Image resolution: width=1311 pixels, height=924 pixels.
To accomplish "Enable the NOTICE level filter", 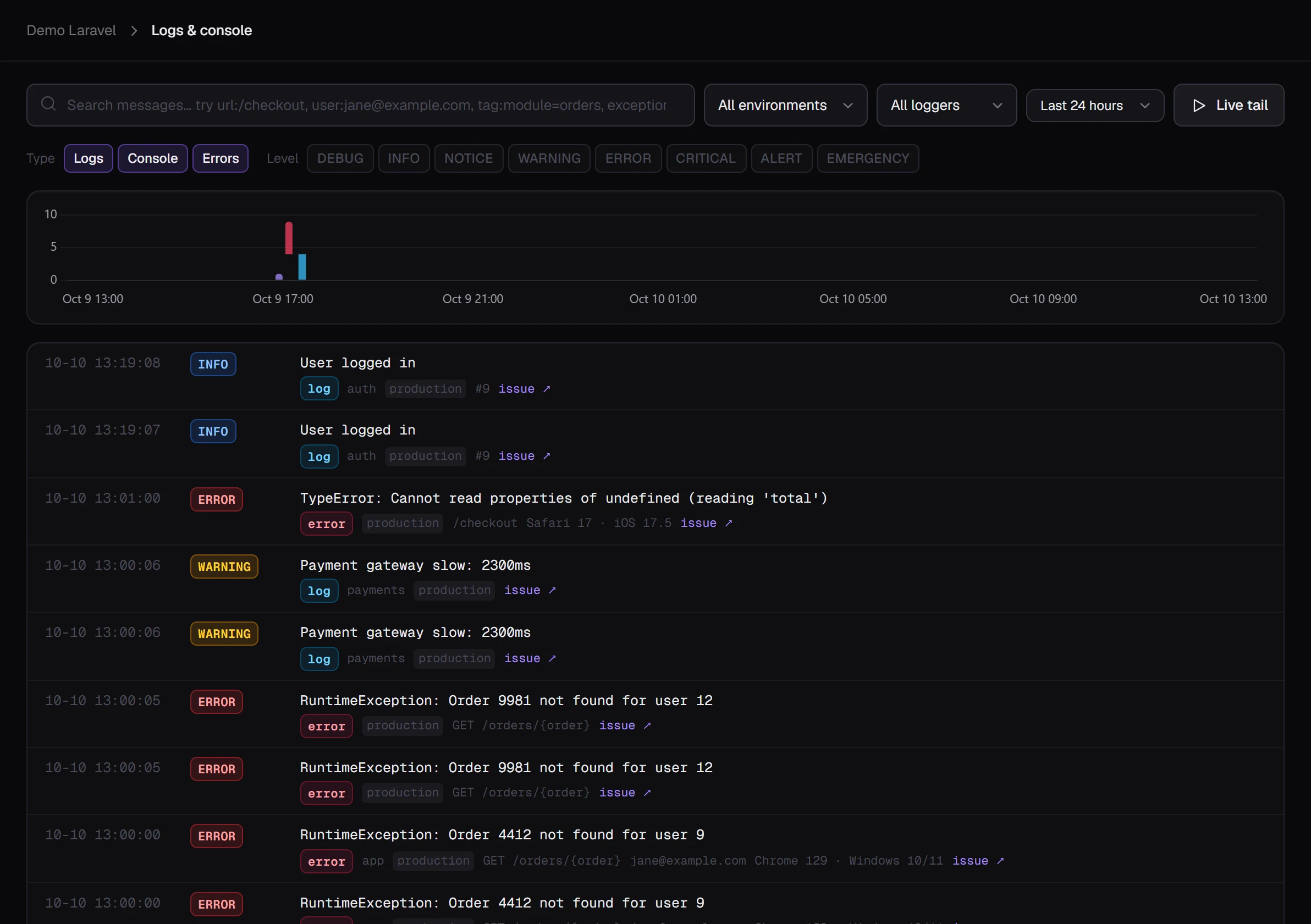I will point(469,158).
